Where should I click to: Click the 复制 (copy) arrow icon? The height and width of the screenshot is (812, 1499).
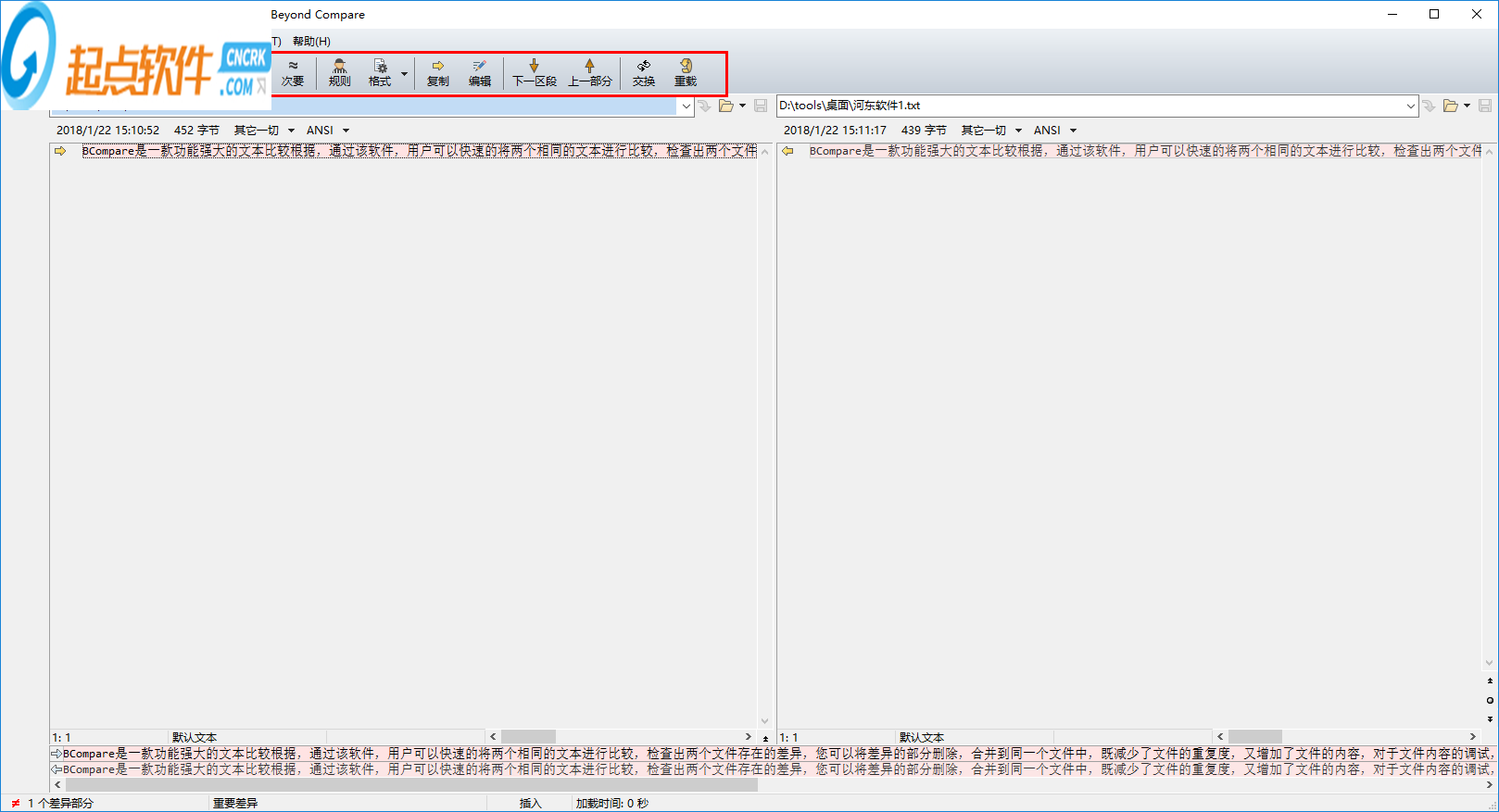[438, 73]
